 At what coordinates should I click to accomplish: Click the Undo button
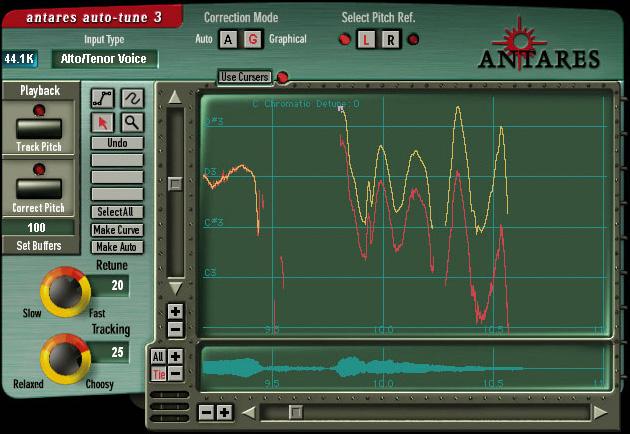pyautogui.click(x=117, y=143)
